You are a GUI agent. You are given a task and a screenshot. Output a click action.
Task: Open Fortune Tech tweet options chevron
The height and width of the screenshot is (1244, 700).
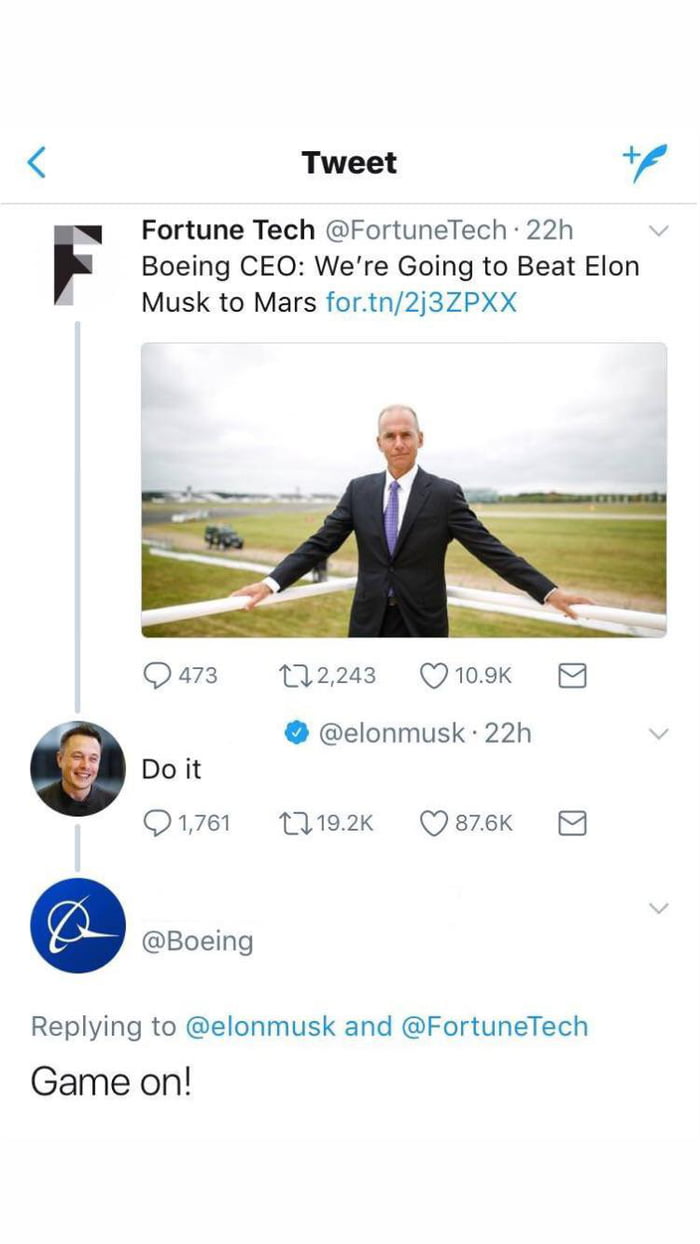(658, 231)
